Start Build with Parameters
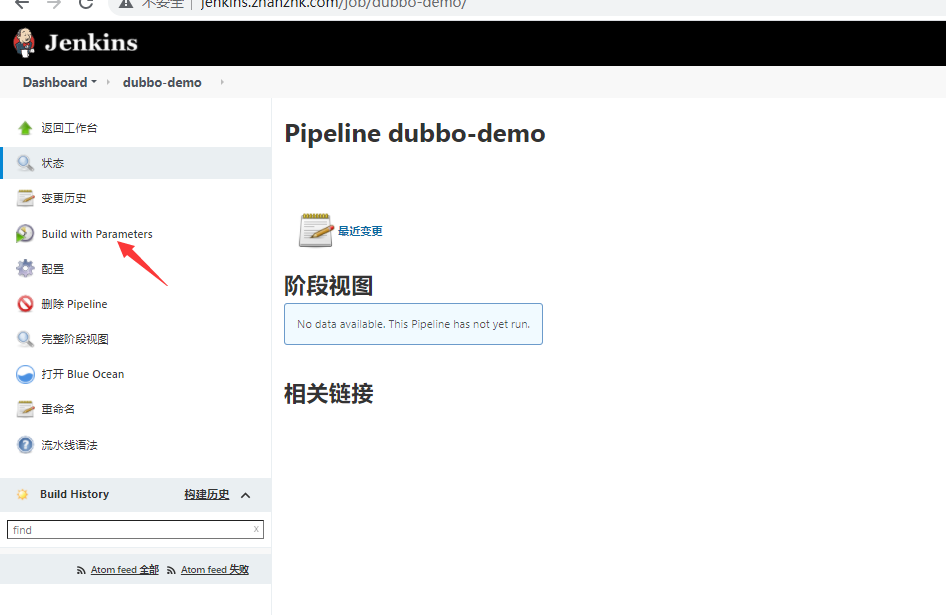 point(97,234)
